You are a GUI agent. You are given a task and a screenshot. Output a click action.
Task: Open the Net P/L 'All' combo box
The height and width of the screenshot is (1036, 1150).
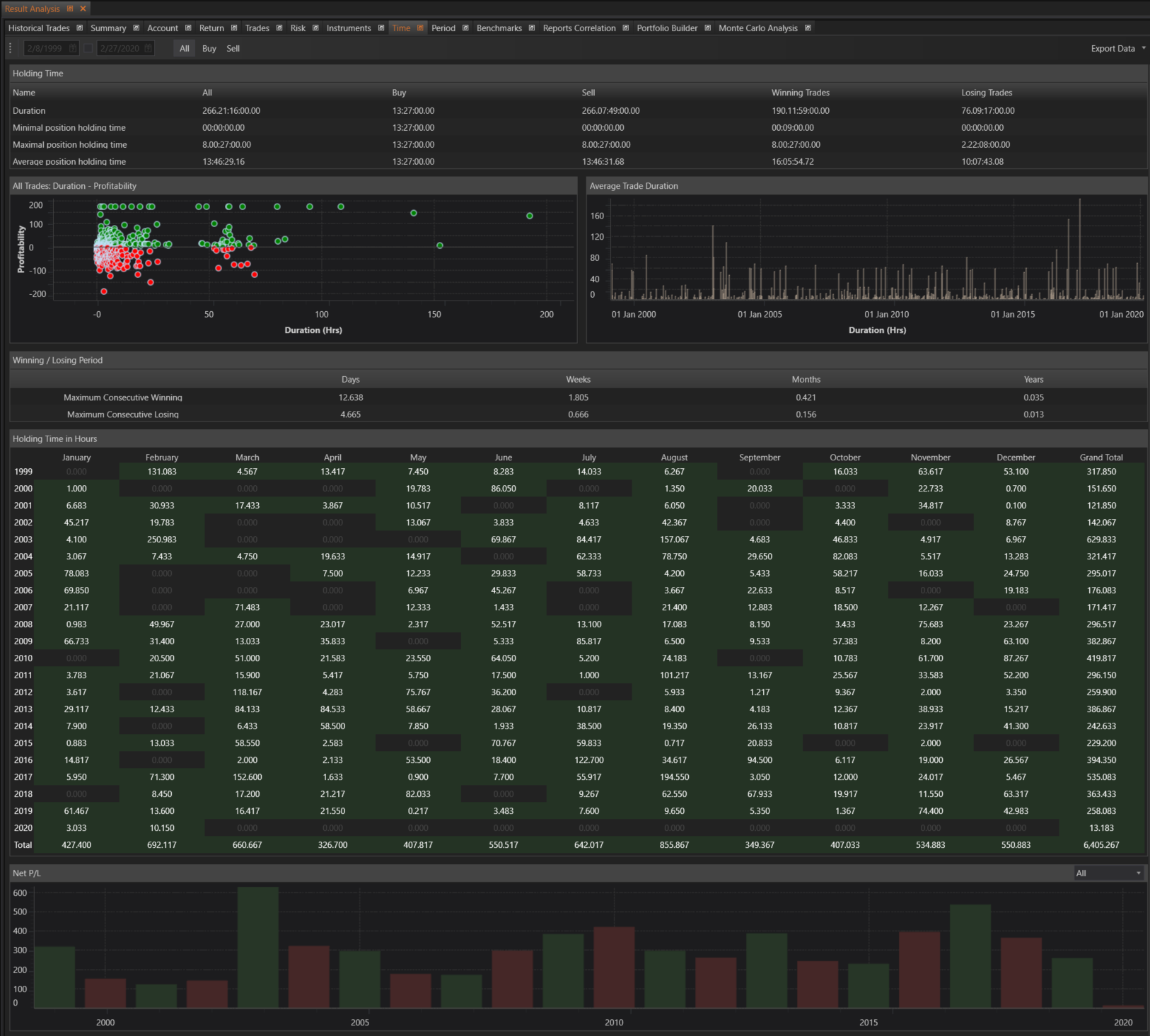click(x=1108, y=873)
